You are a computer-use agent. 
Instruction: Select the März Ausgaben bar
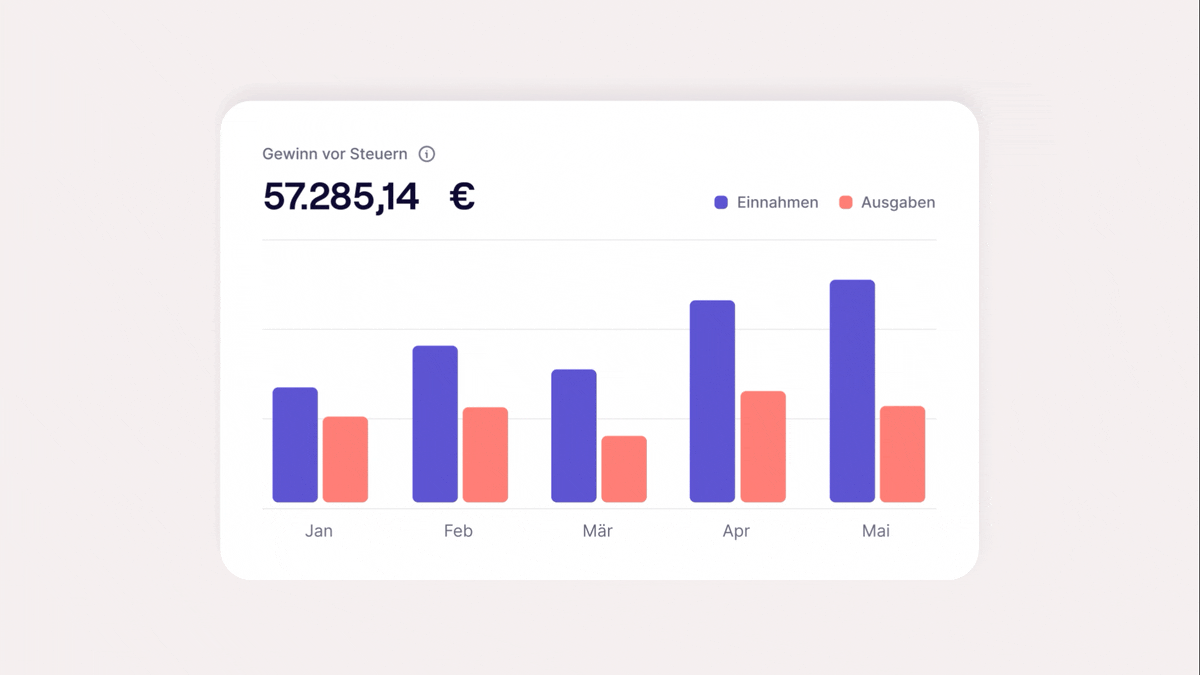tap(624, 469)
